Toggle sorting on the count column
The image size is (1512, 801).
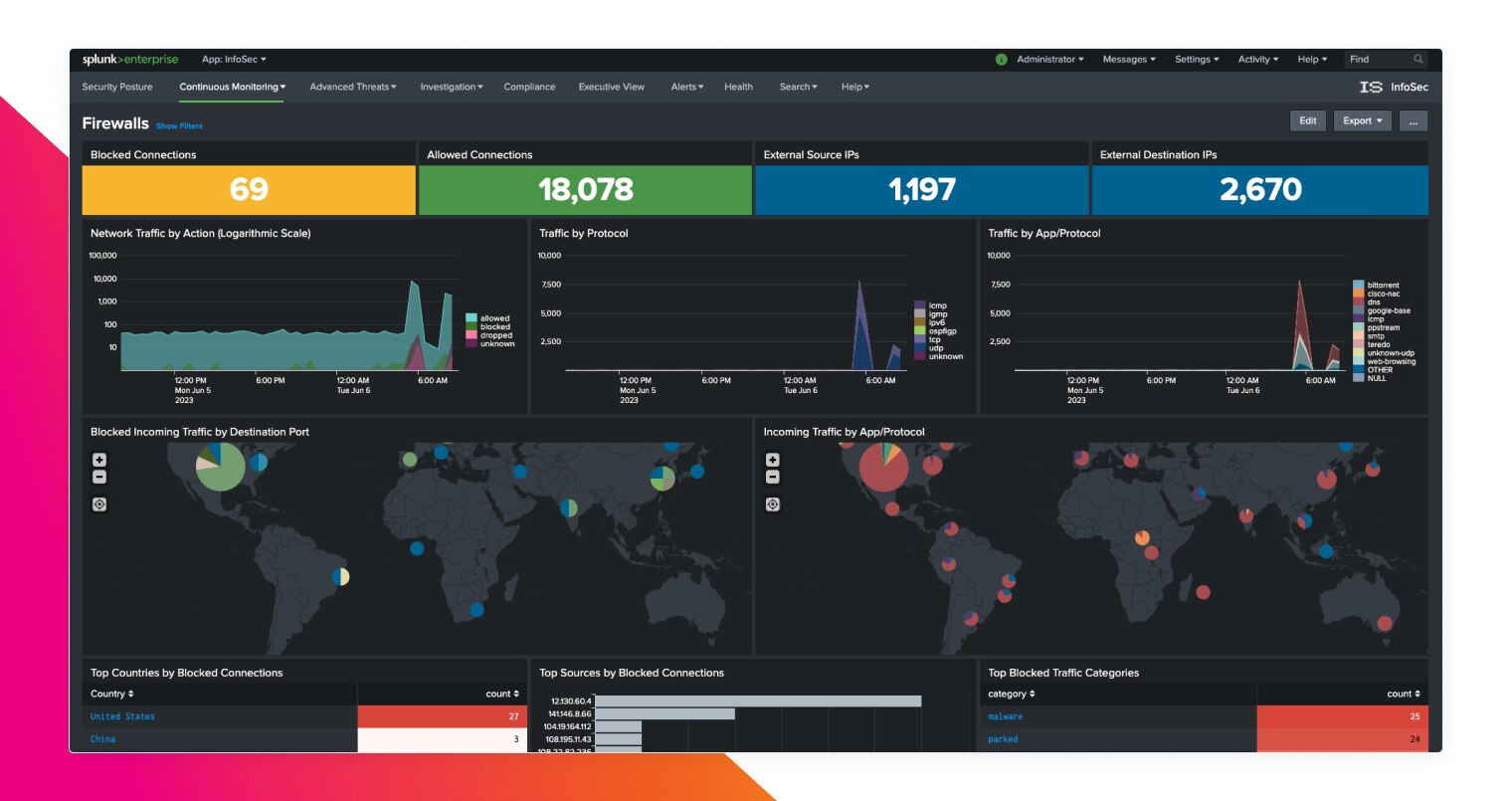501,694
